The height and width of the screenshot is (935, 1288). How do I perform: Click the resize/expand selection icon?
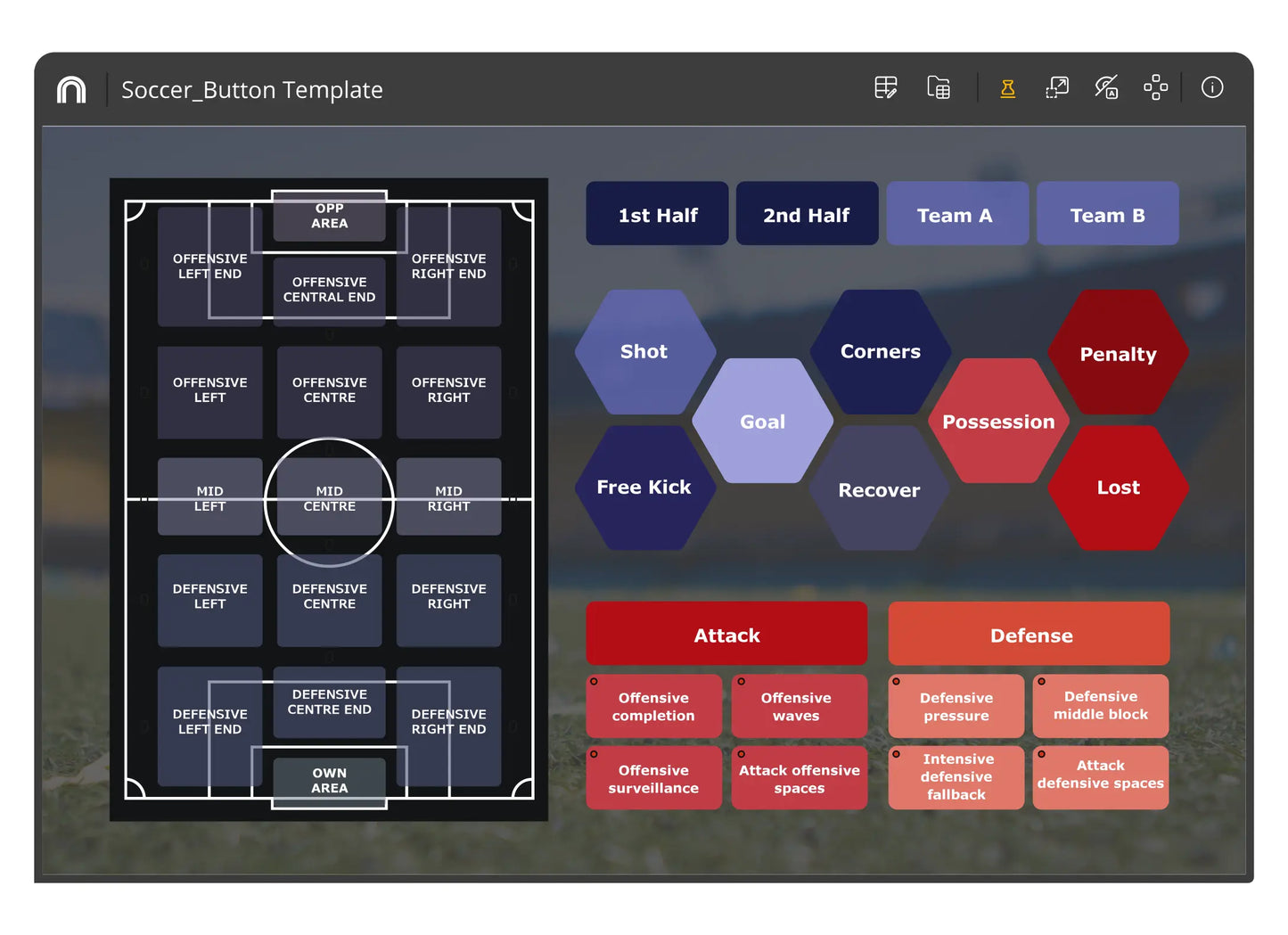click(1057, 87)
